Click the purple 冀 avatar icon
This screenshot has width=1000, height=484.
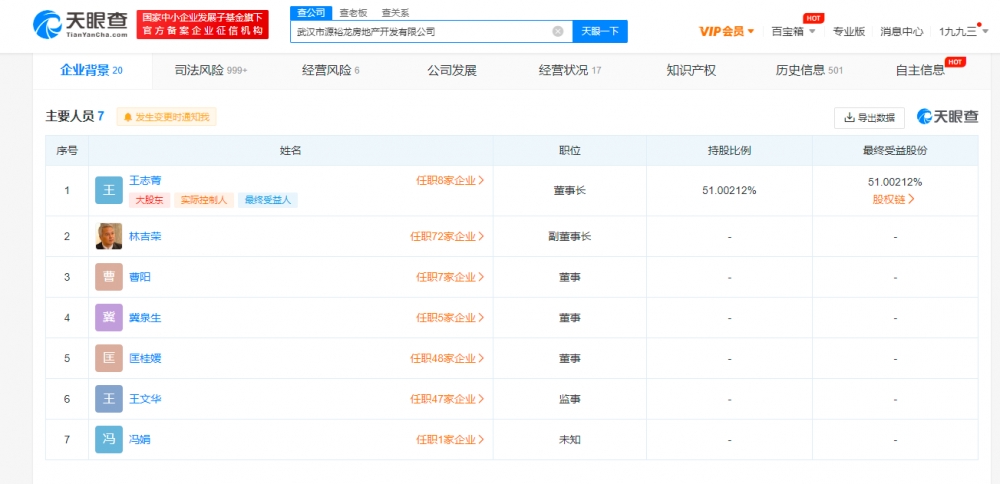click(108, 318)
